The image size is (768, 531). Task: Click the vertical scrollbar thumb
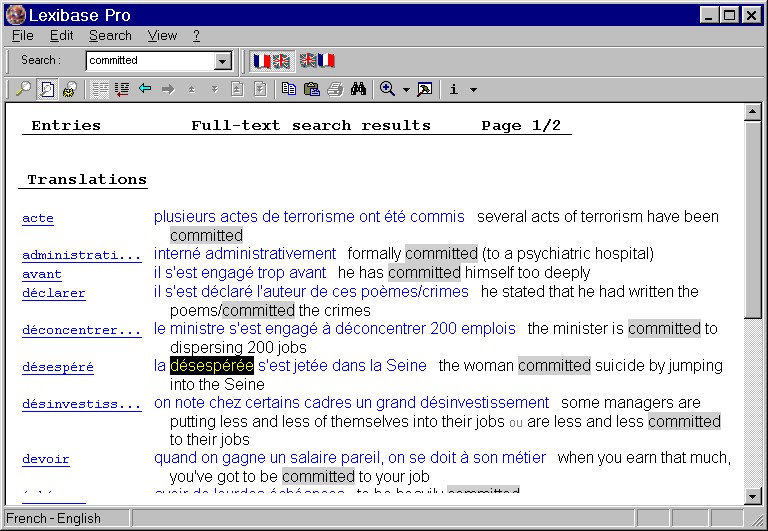(752, 219)
